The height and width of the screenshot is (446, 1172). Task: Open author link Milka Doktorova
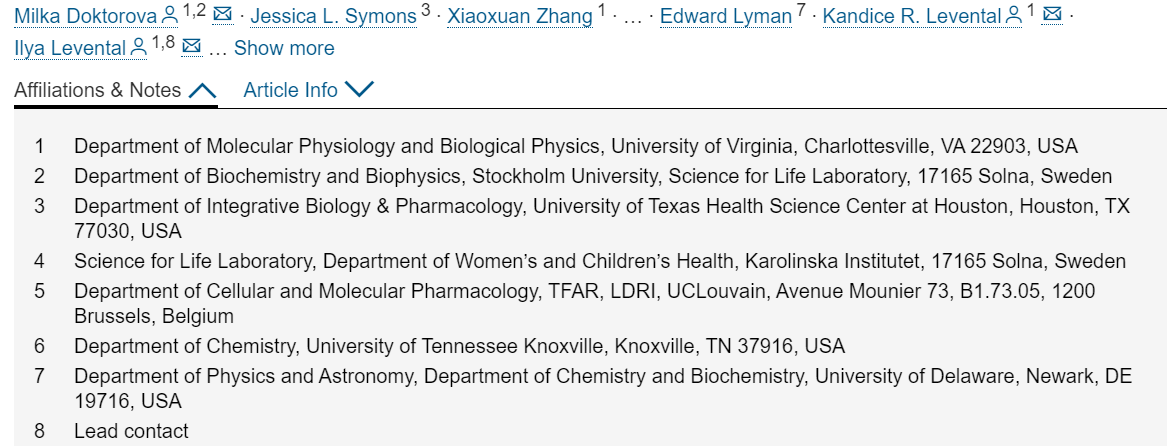click(x=86, y=16)
